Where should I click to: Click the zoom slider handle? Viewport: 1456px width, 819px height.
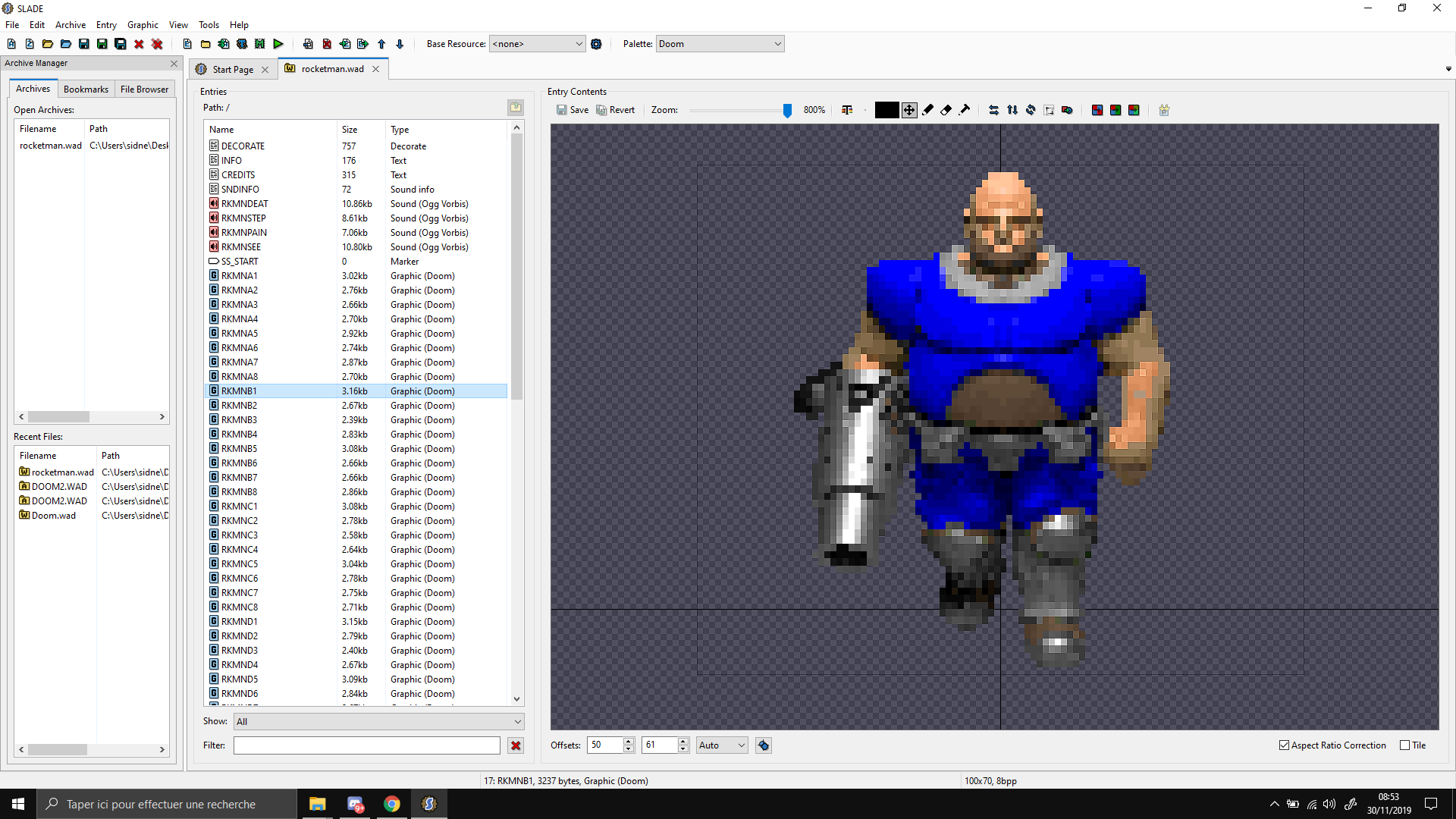787,111
